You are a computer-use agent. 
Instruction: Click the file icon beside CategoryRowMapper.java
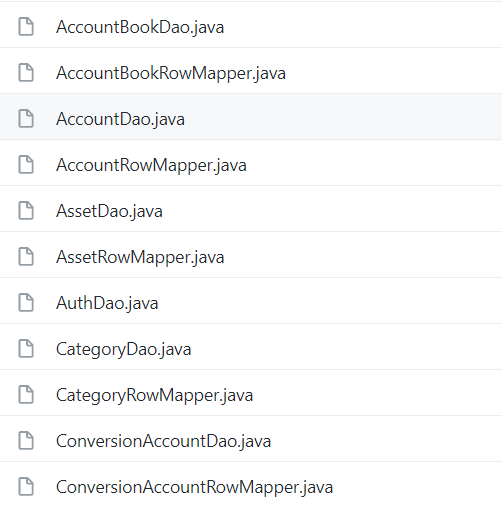pyautogui.click(x=26, y=395)
